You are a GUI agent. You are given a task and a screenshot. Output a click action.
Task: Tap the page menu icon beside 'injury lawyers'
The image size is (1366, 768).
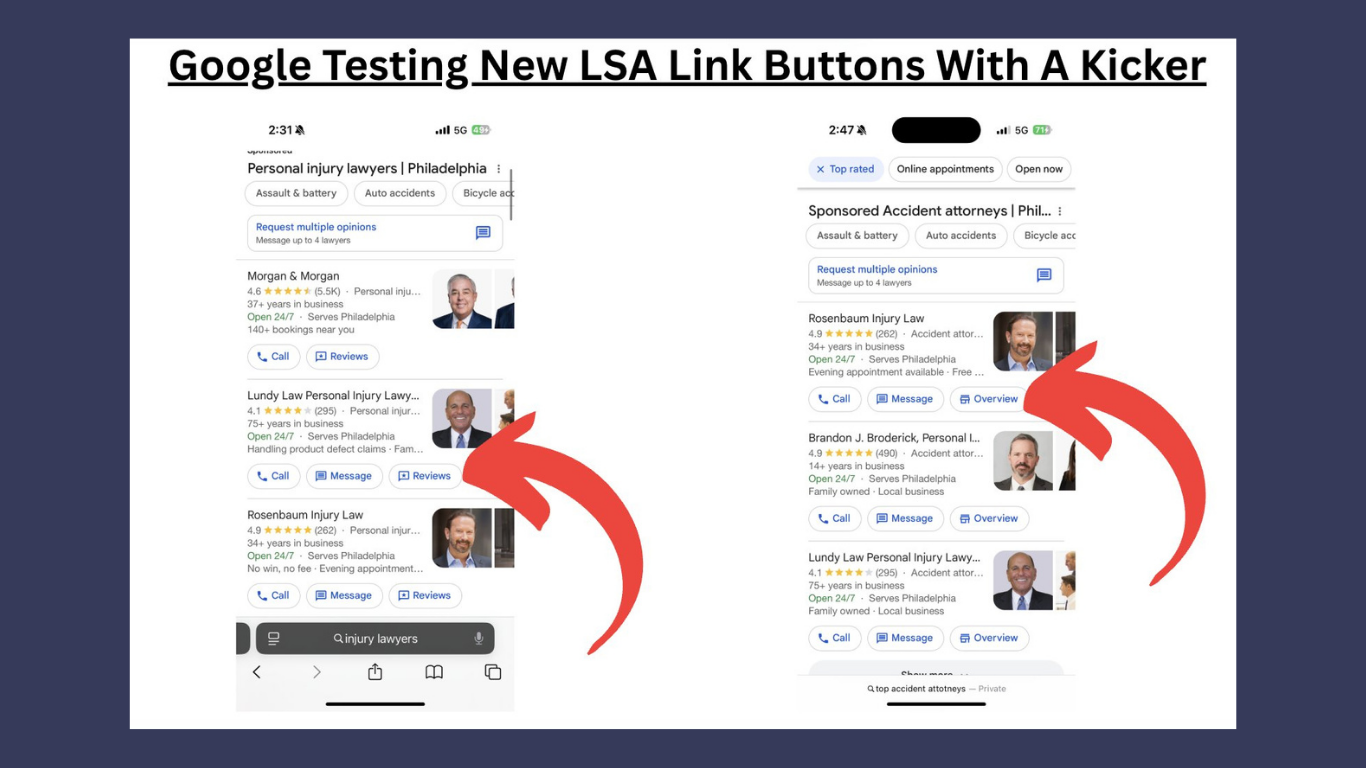point(274,638)
